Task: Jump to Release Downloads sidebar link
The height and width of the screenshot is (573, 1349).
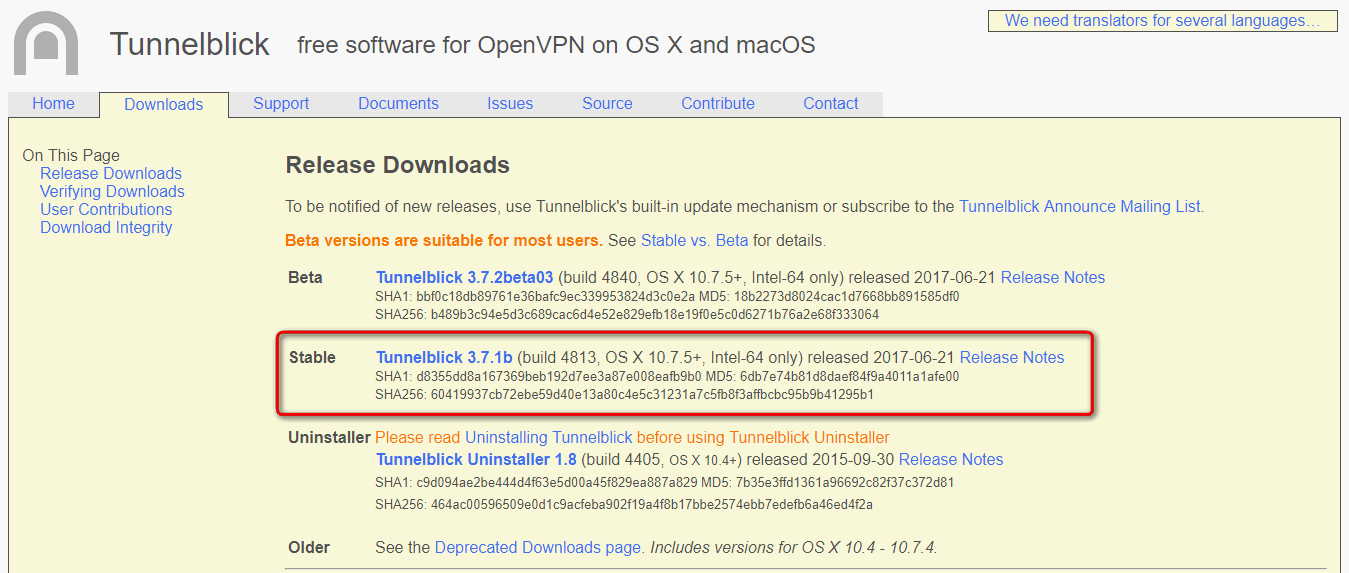Action: tap(111, 174)
